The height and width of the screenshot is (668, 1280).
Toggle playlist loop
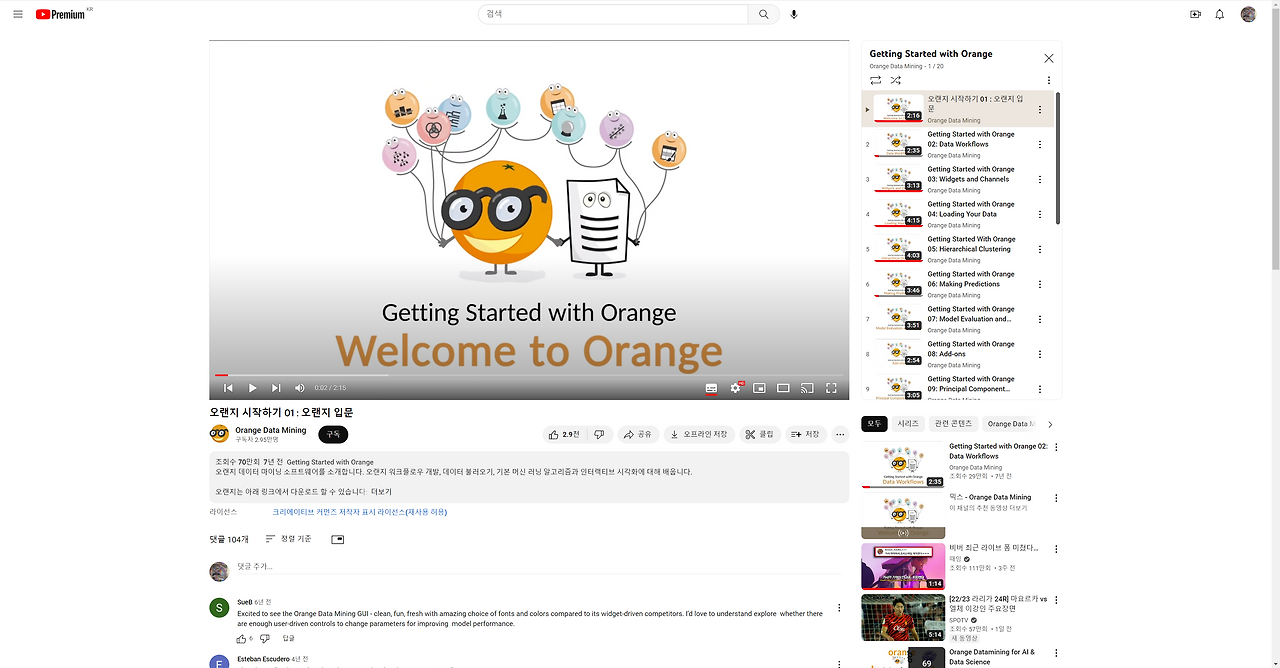click(875, 80)
